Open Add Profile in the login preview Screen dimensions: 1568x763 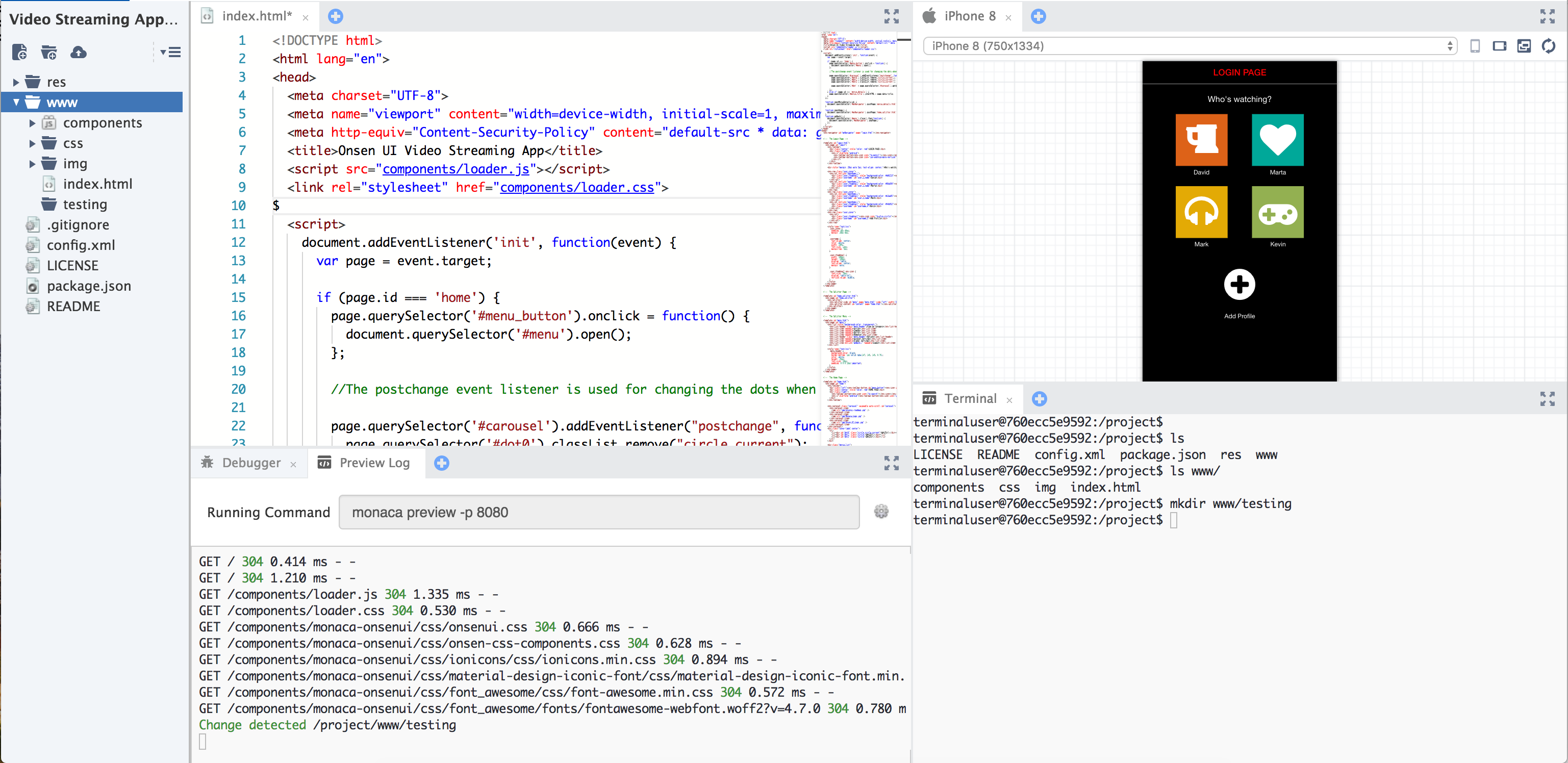[x=1240, y=284]
